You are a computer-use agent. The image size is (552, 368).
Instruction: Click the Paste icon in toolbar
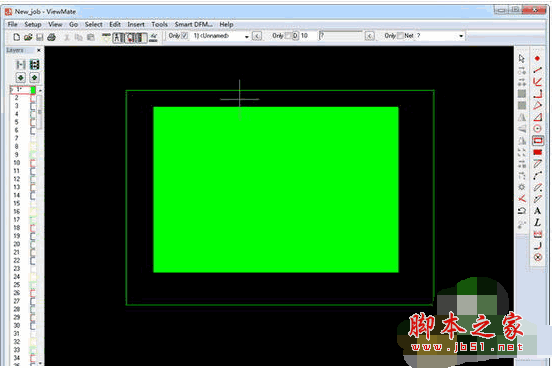[91, 37]
